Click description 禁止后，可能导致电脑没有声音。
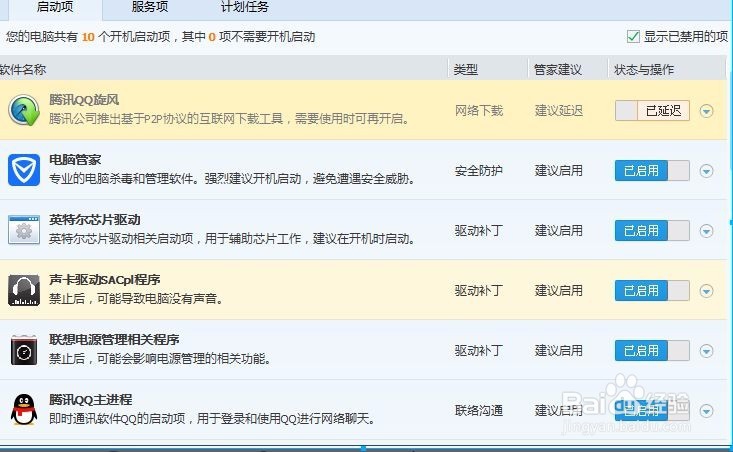 click(x=137, y=298)
